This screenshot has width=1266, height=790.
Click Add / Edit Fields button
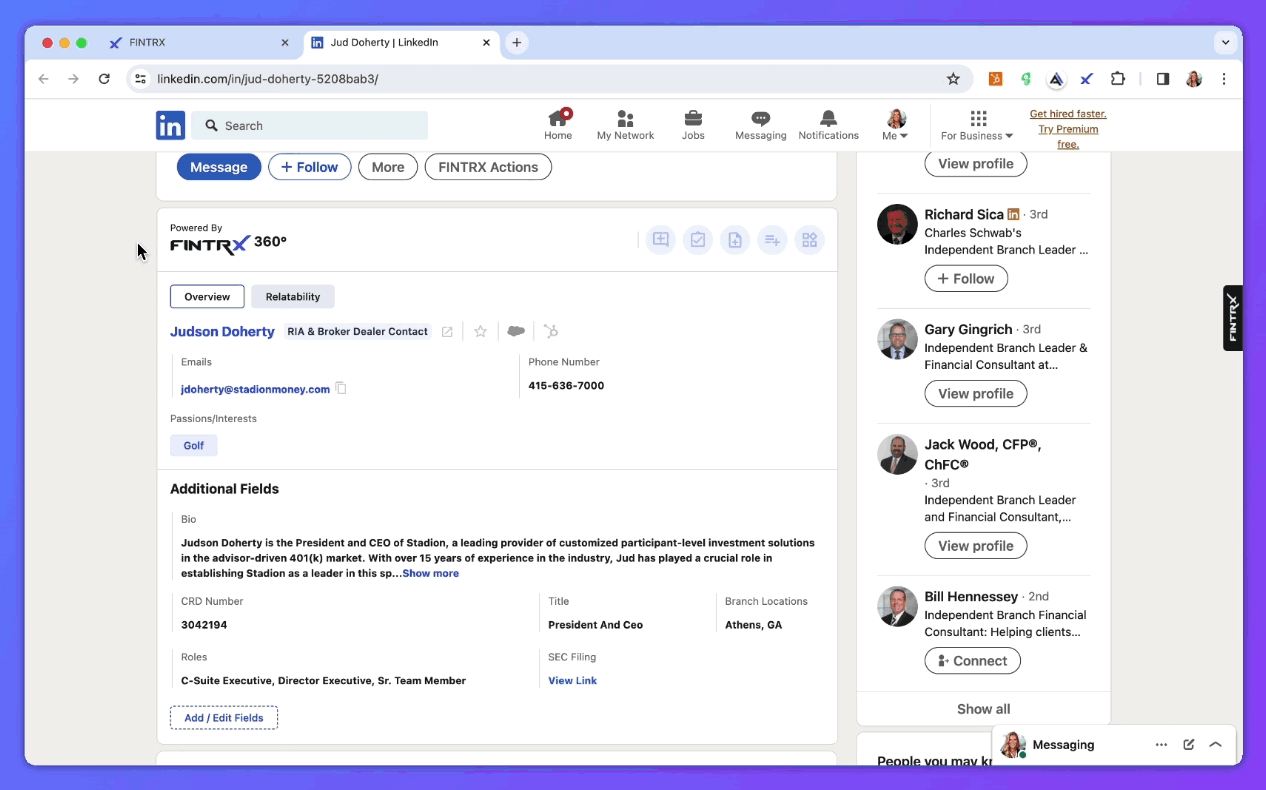[x=224, y=718]
